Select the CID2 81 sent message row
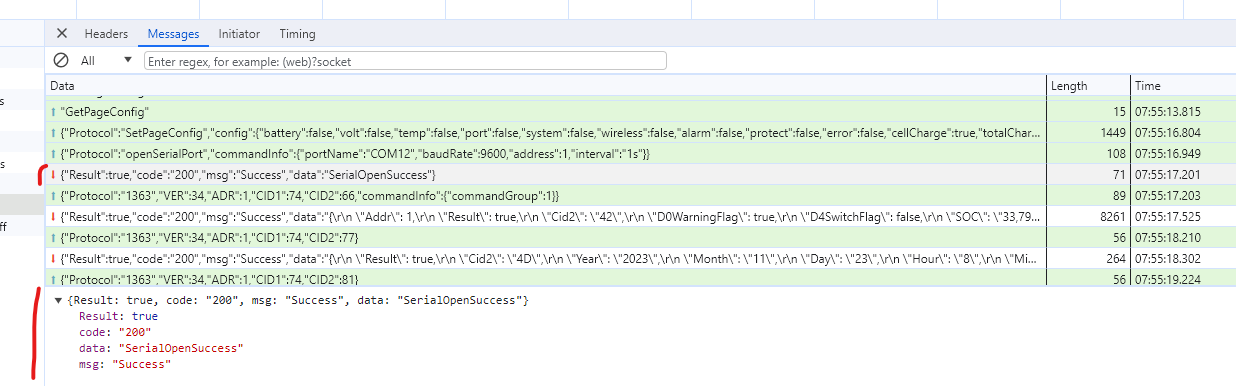Screen dimensions: 1236x386 [641, 278]
